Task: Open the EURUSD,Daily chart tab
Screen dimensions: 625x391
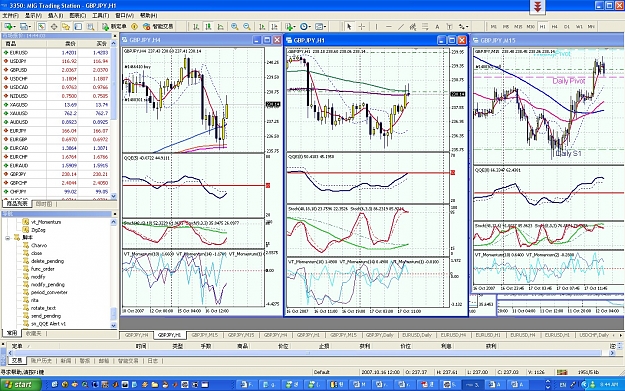Action: pos(417,335)
